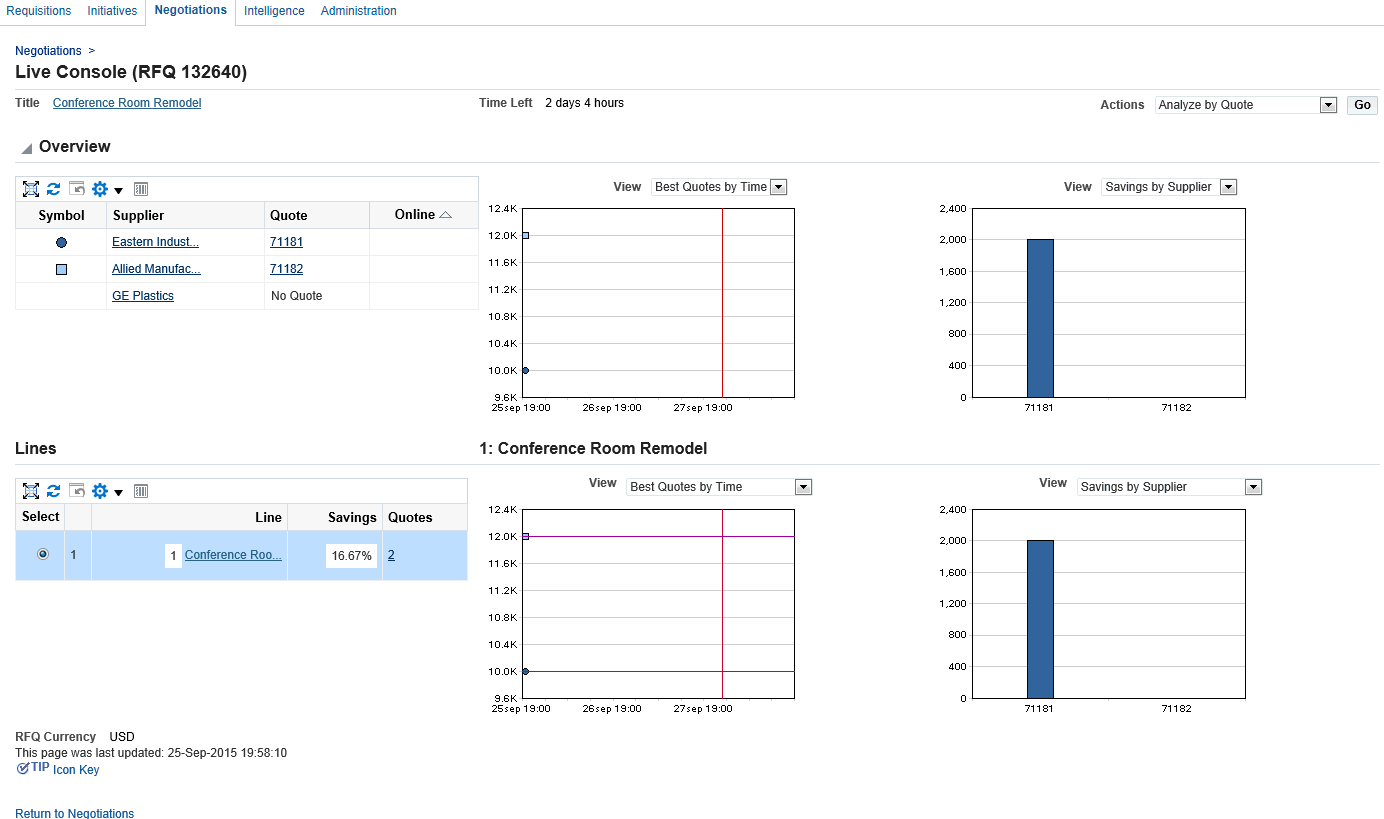Refresh the Overview supplier table
This screenshot has height=819, width=1384.
coord(54,189)
